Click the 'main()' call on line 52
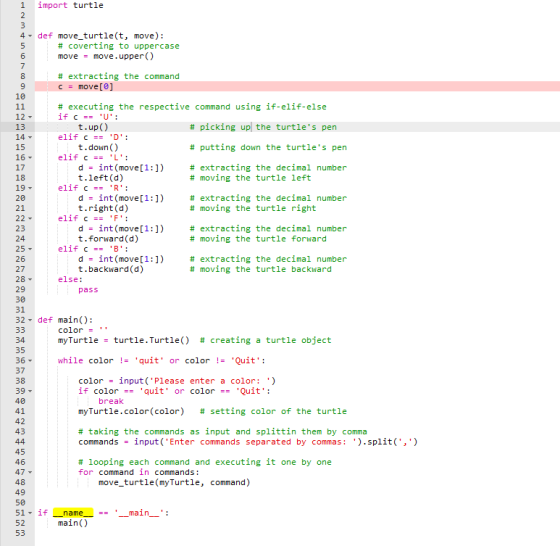This screenshot has height=546, width=560. 73,523
